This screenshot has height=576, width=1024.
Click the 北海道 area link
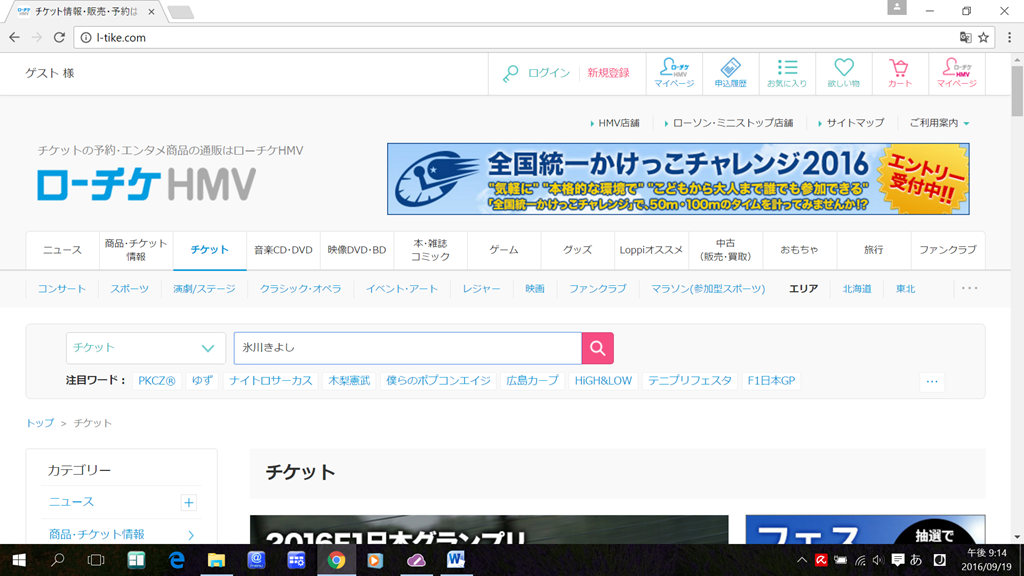pos(857,289)
